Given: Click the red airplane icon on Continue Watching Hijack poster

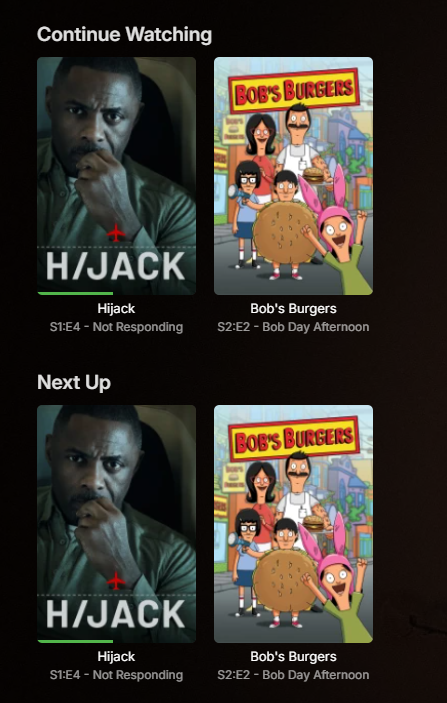Looking at the screenshot, I should pyautogui.click(x=116, y=233).
